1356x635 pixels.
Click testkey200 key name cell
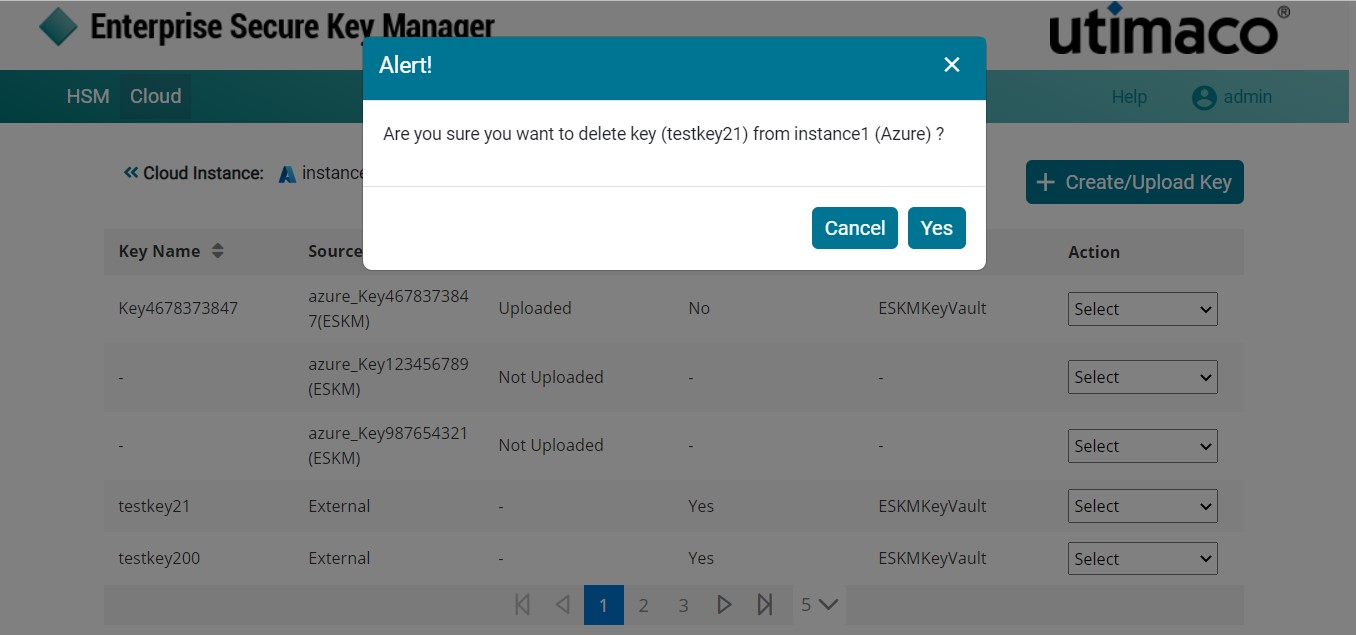pyautogui.click(x=159, y=558)
